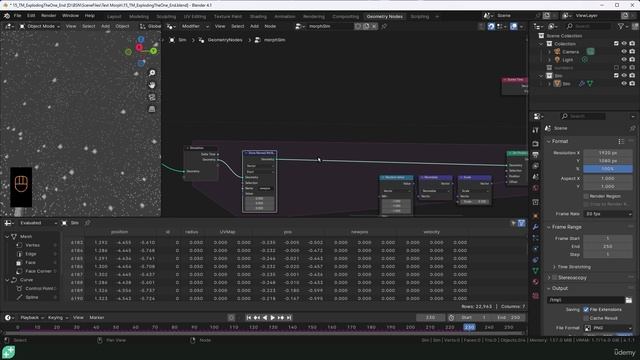Open the Object Data green triangle tab
The width and height of the screenshot is (640, 360).
[x=536, y=271]
